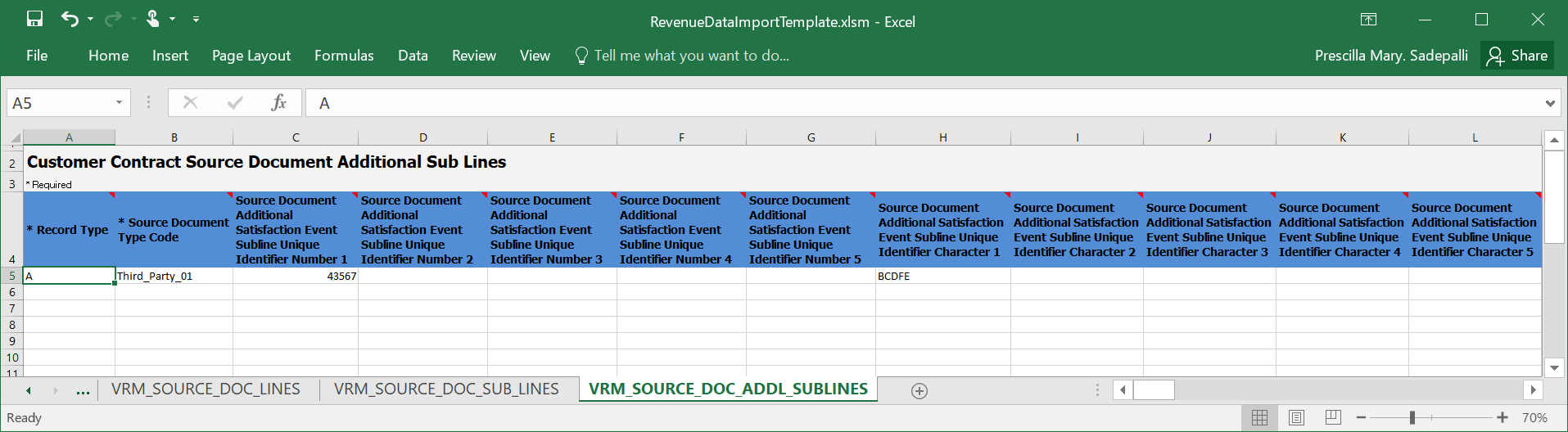Click the ellipsis for hidden sheet tabs
The height and width of the screenshot is (432, 1568).
click(83, 392)
